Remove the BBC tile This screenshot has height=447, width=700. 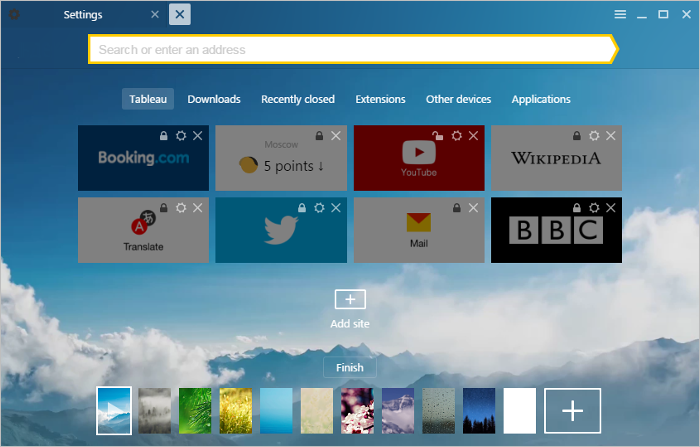pos(611,208)
